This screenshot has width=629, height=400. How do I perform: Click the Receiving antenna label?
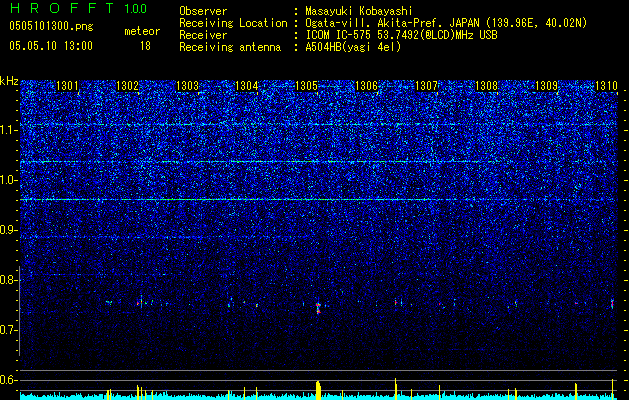230,47
